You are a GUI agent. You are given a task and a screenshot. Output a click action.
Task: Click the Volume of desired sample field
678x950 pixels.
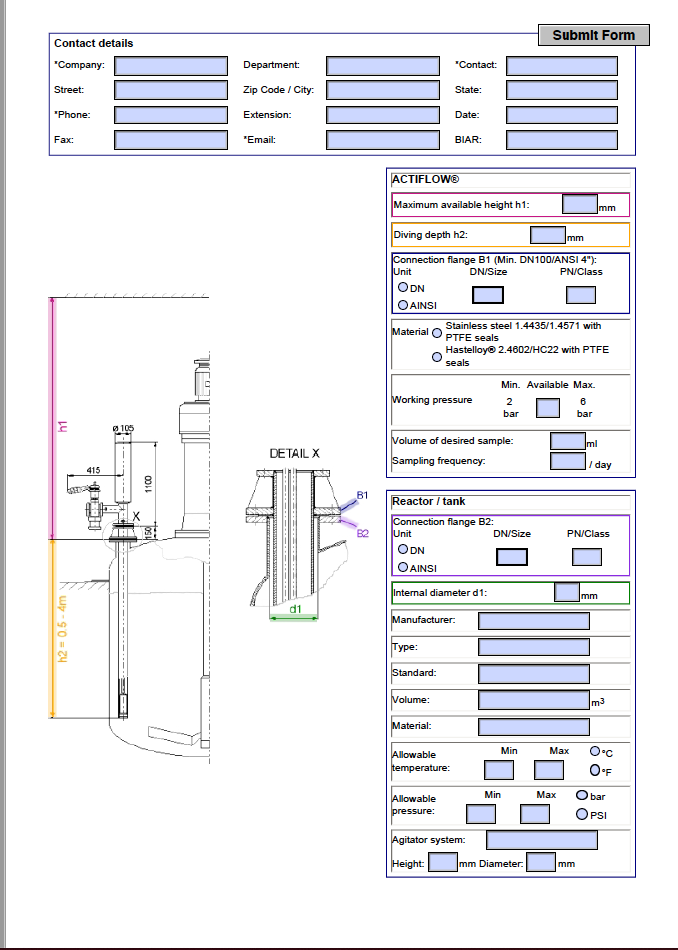[x=568, y=441]
